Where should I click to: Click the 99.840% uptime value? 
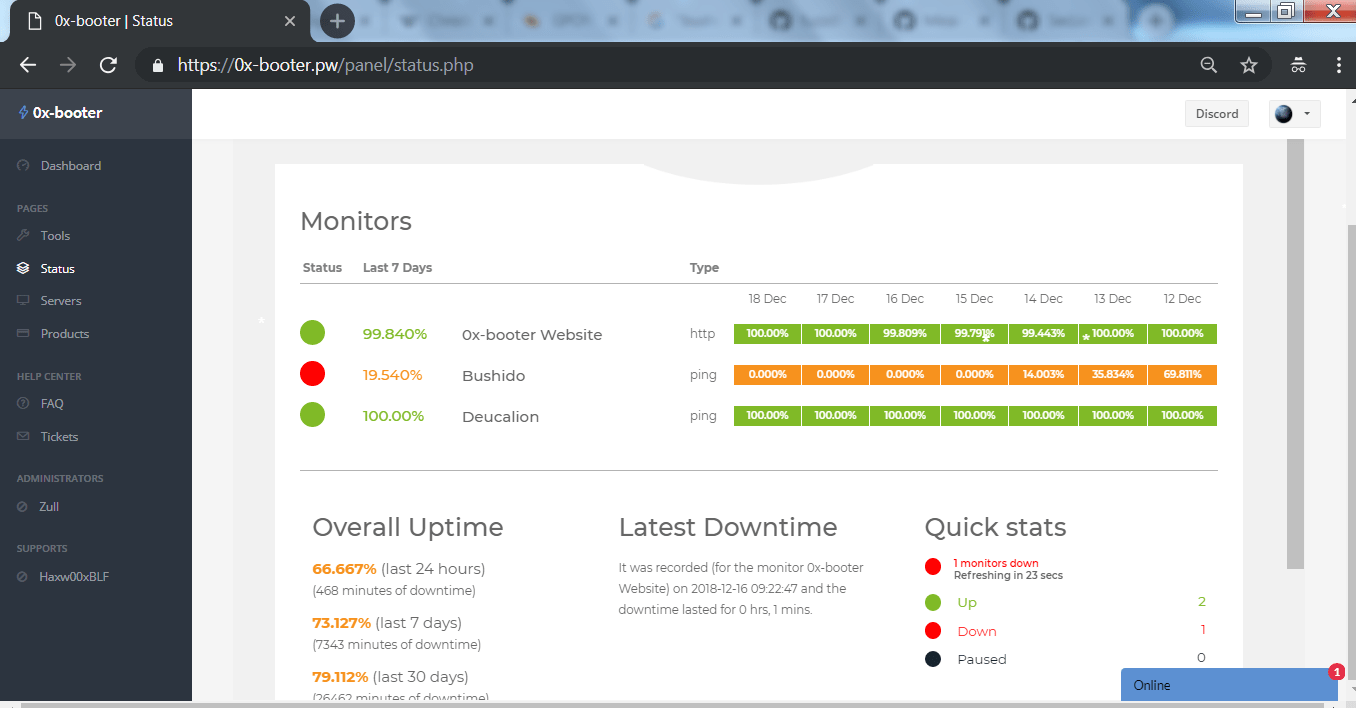coord(395,334)
